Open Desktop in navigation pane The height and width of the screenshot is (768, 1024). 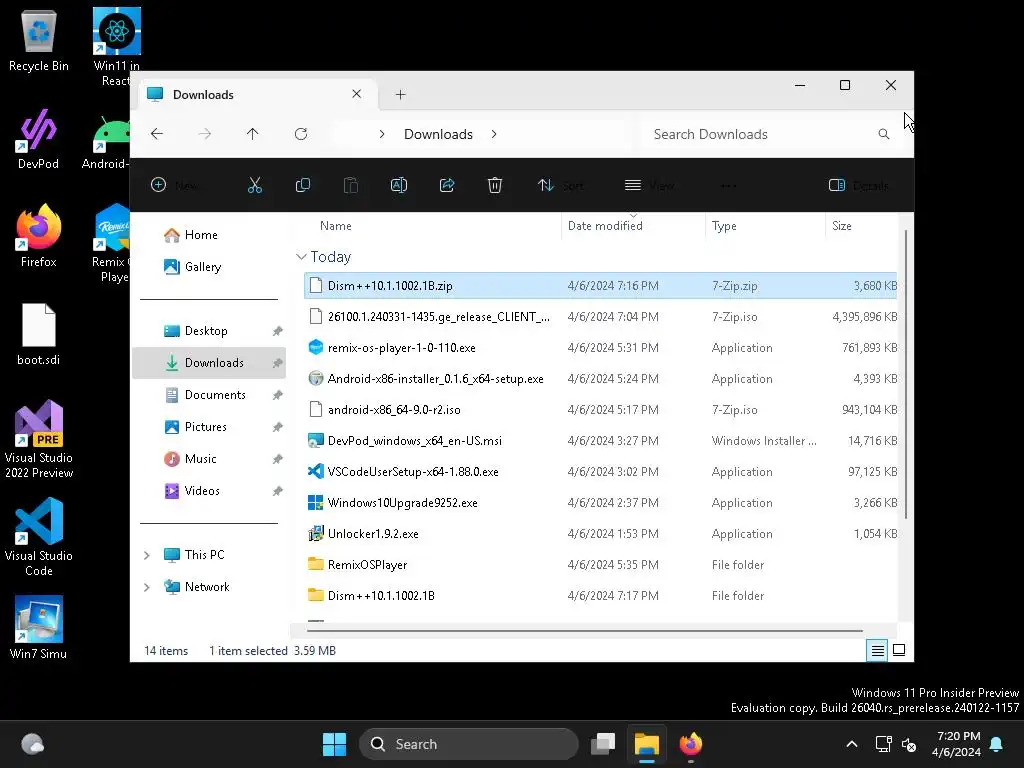click(x=206, y=330)
